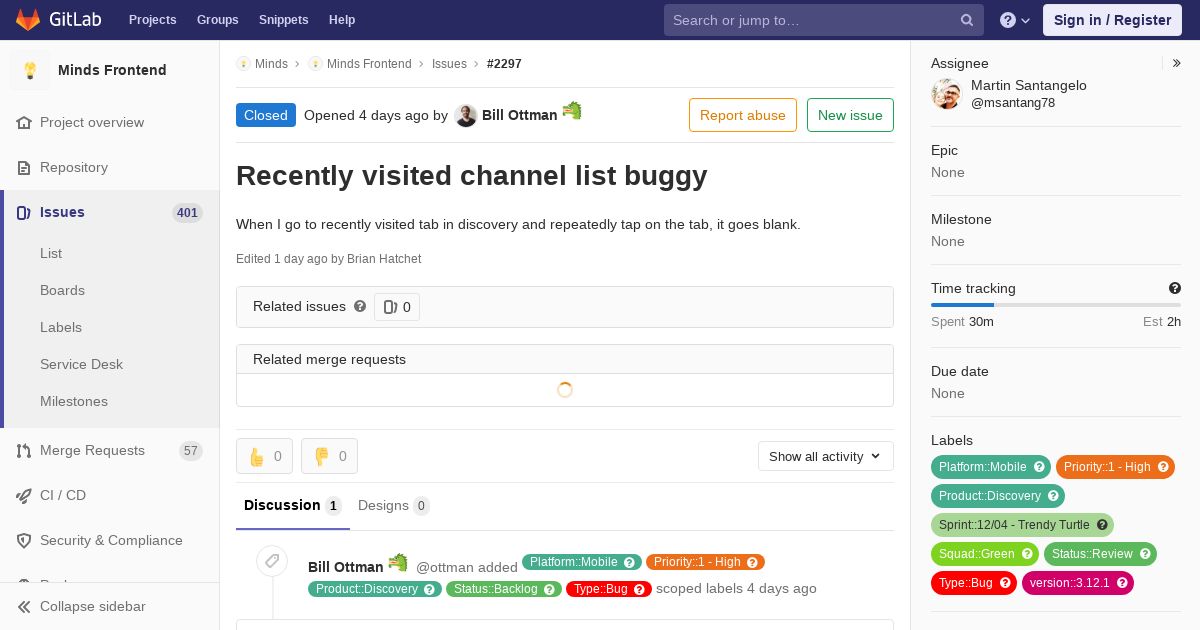This screenshot has width=1200, height=630.
Task: Click the Status::Backlog label in activity
Action: pyautogui.click(x=504, y=589)
